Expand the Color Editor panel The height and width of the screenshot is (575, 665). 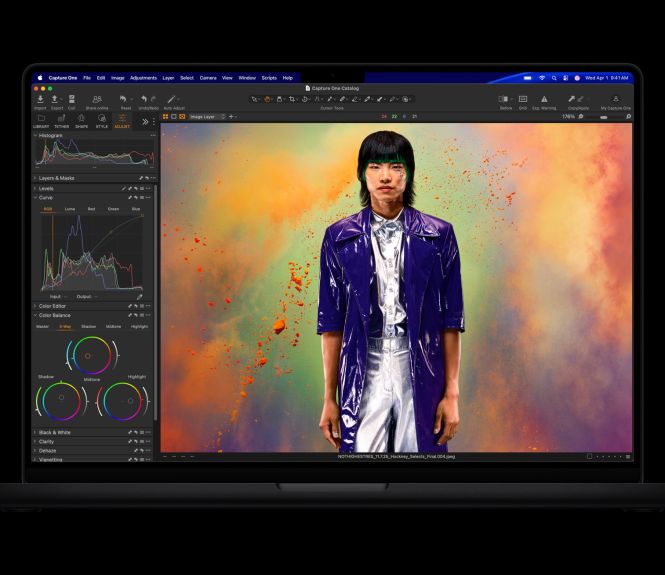pyautogui.click(x=36, y=306)
